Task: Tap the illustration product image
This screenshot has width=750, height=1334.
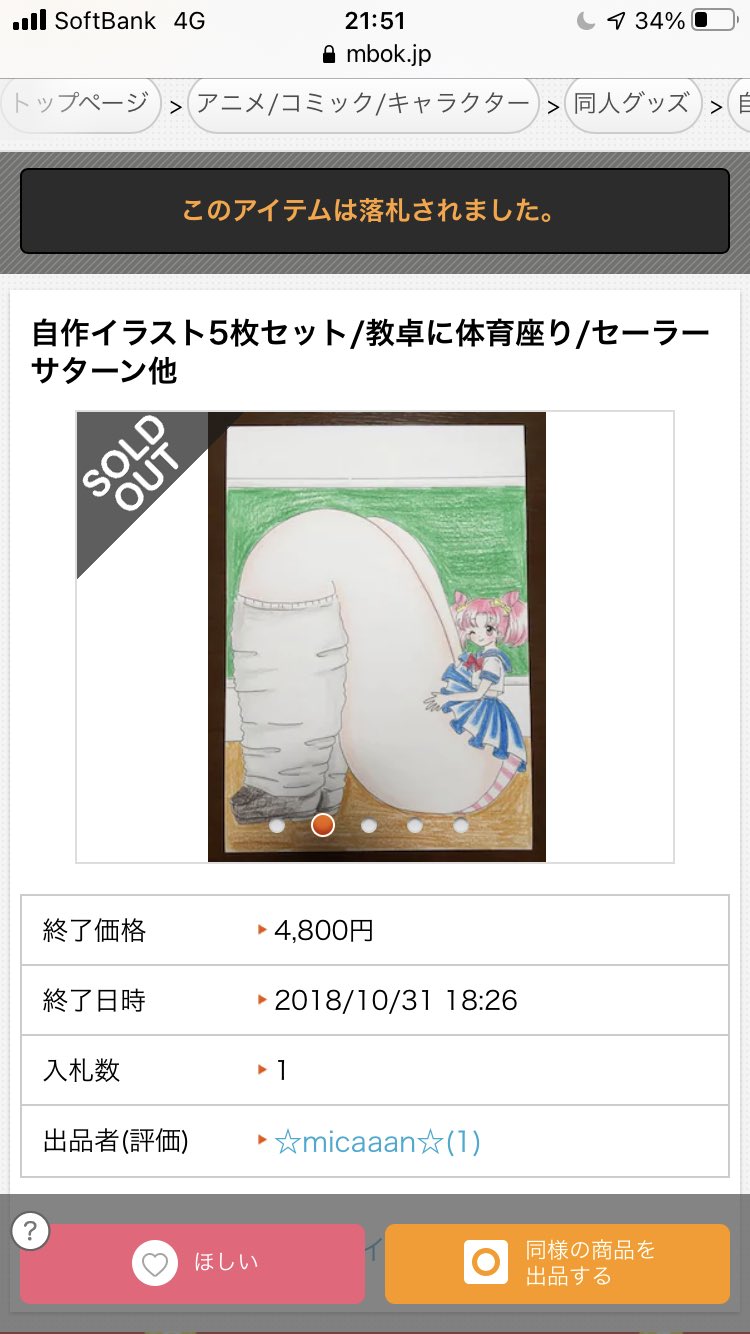Action: click(376, 636)
